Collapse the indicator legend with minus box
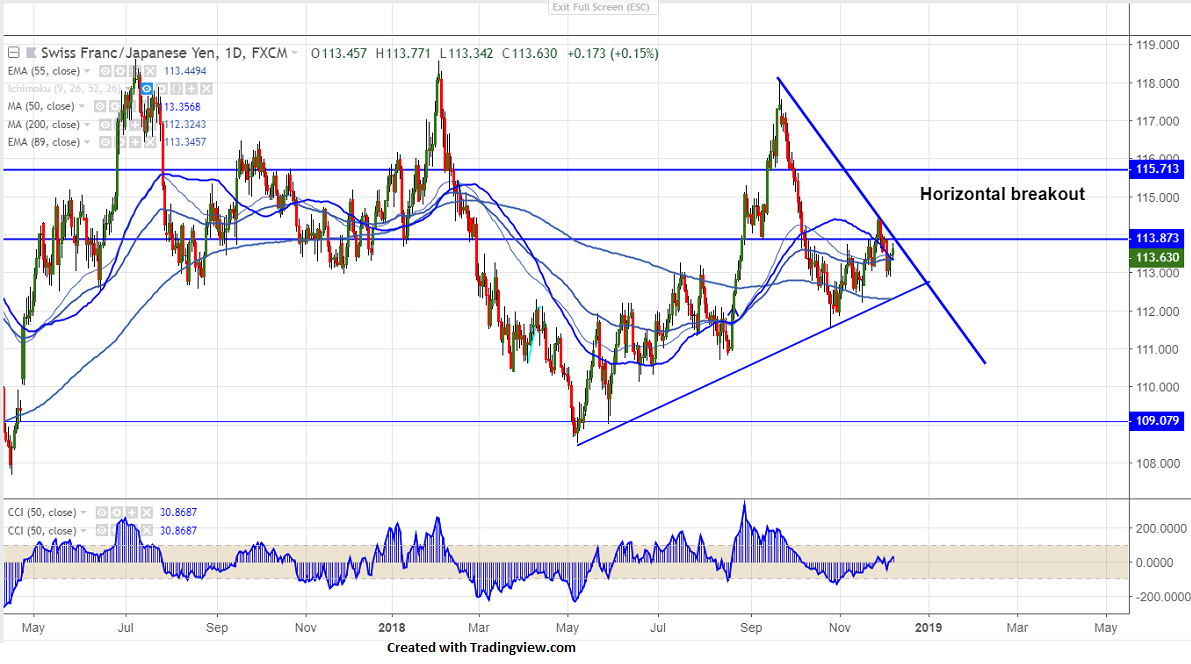The width and height of the screenshot is (1191, 664). 14,52
